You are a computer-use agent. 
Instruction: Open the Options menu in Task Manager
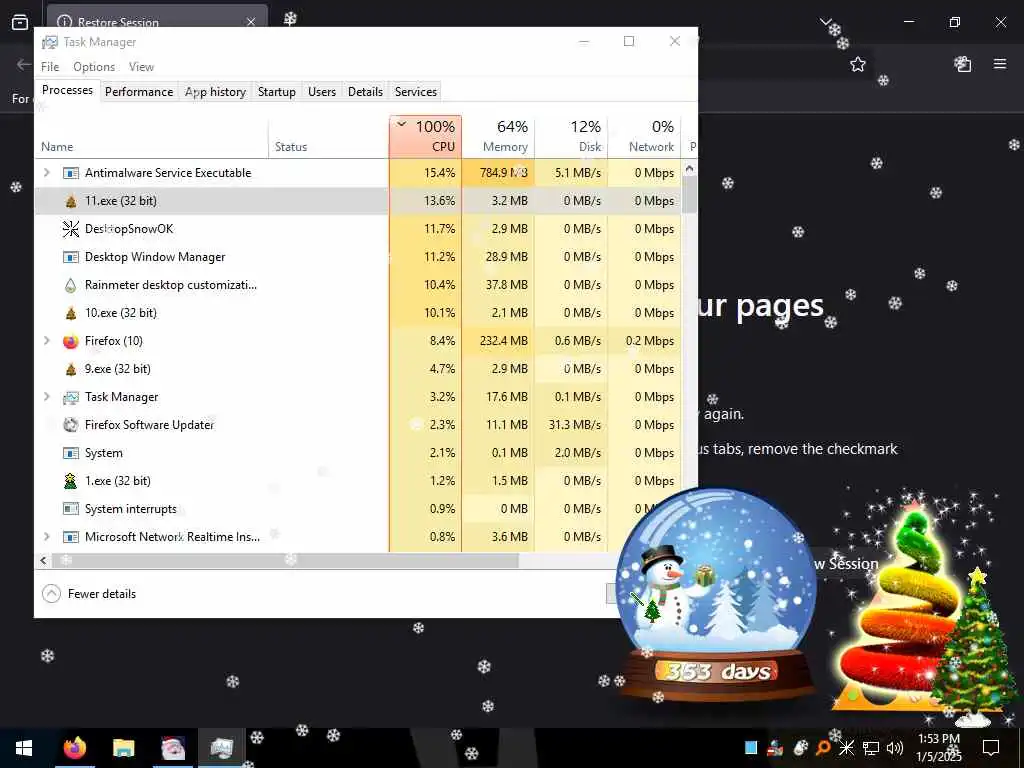tap(94, 67)
